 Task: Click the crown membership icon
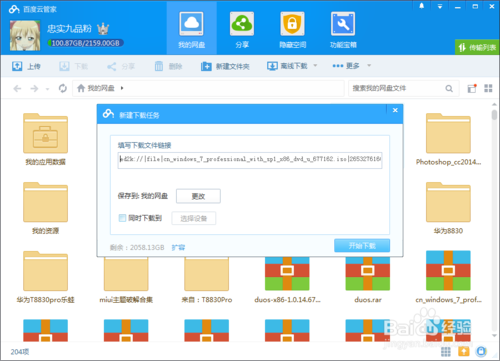pos(103,29)
